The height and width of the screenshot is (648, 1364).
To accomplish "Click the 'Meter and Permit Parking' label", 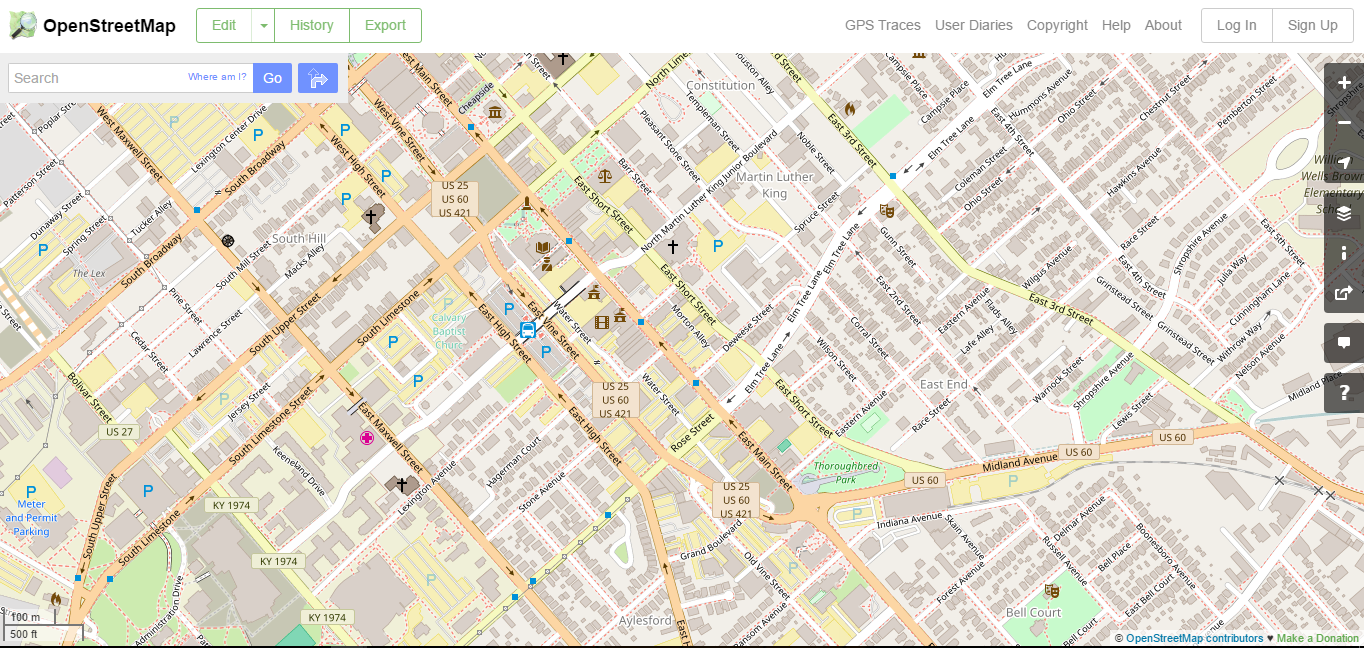I will (x=31, y=518).
